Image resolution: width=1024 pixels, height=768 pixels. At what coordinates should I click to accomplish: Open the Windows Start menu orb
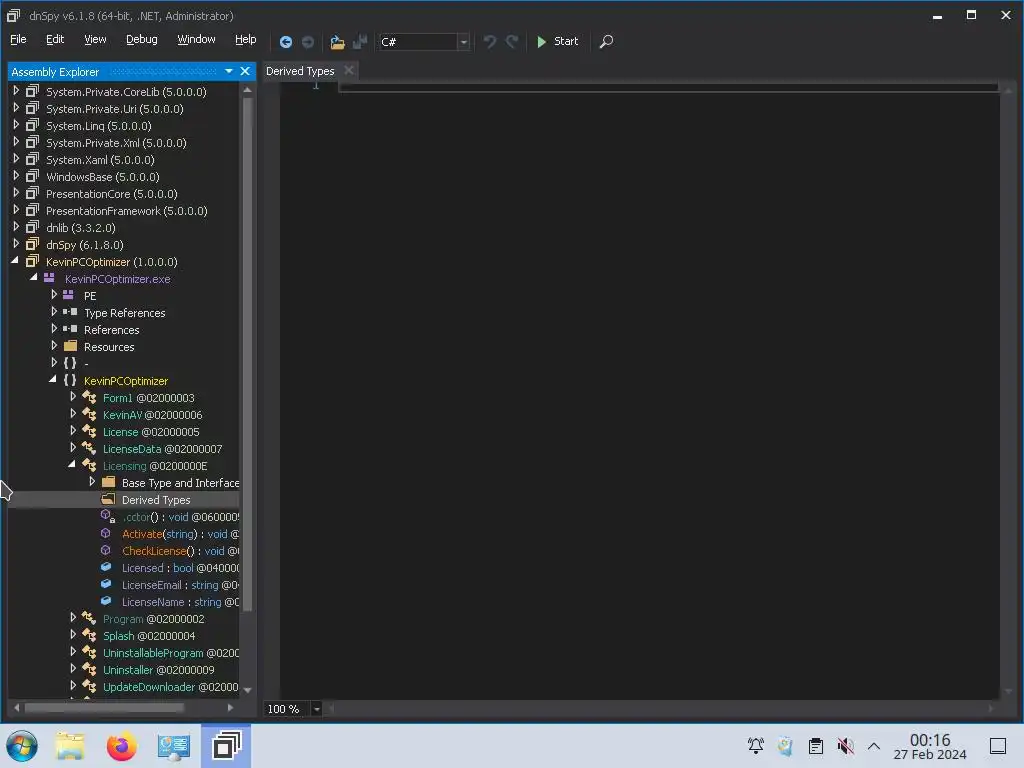pos(22,746)
